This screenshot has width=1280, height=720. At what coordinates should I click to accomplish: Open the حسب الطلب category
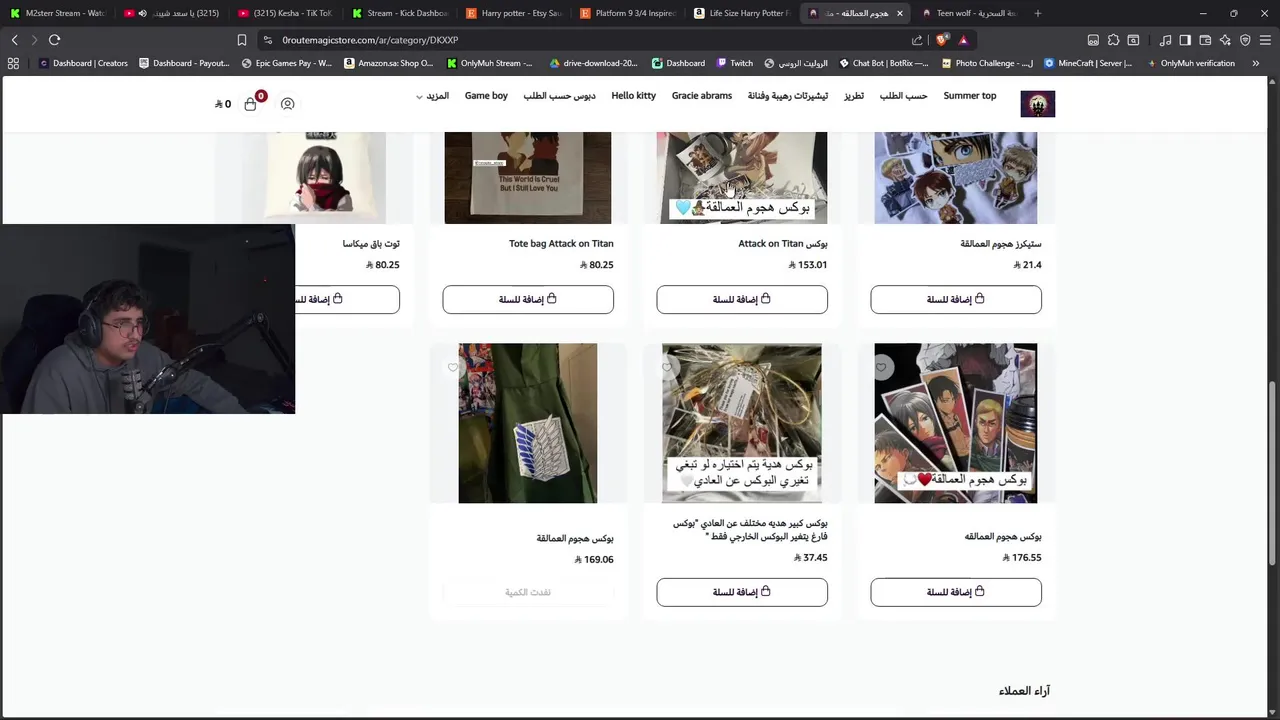pos(904,96)
